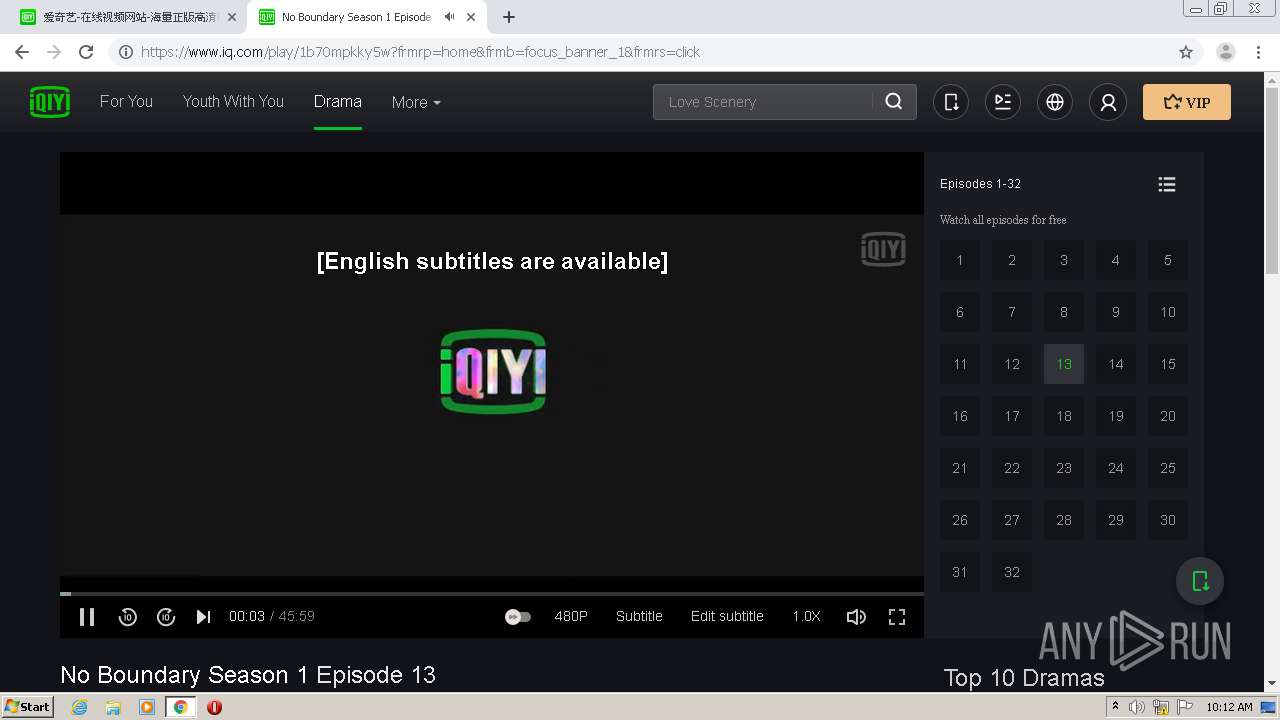Select episode 27
1280x720 pixels.
click(1012, 520)
